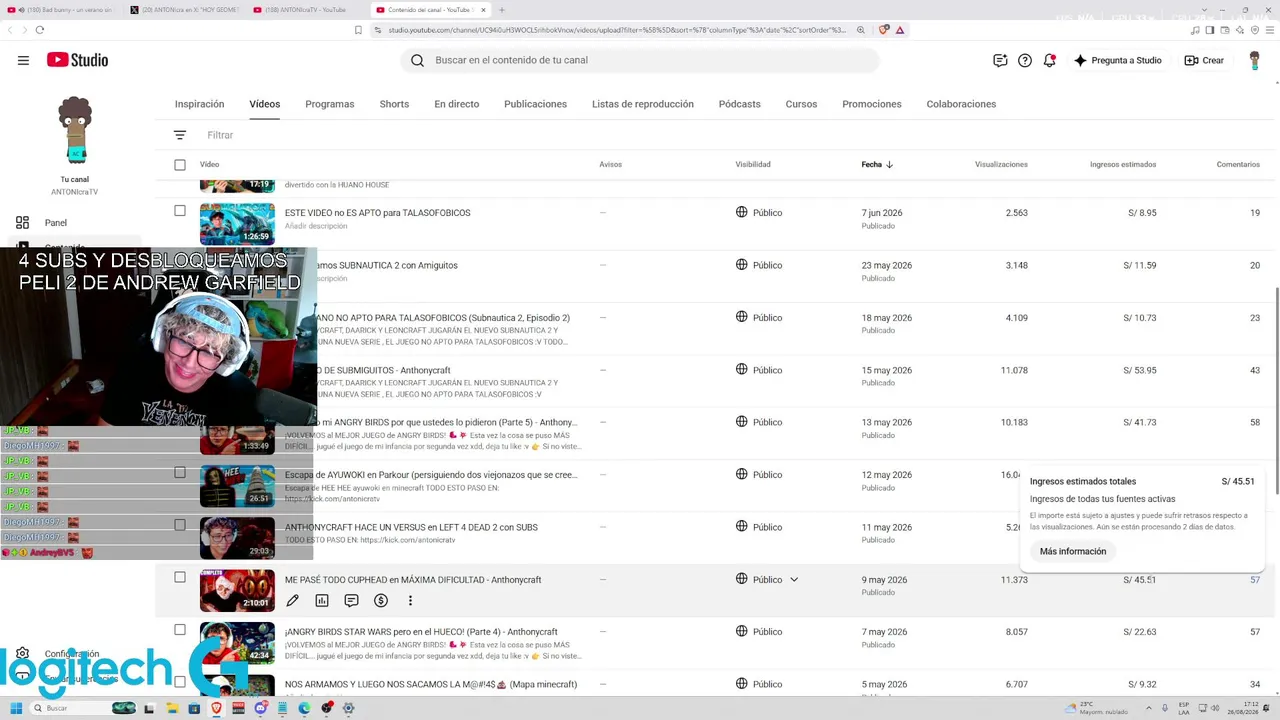Switch to the Promociones tab

click(872, 104)
